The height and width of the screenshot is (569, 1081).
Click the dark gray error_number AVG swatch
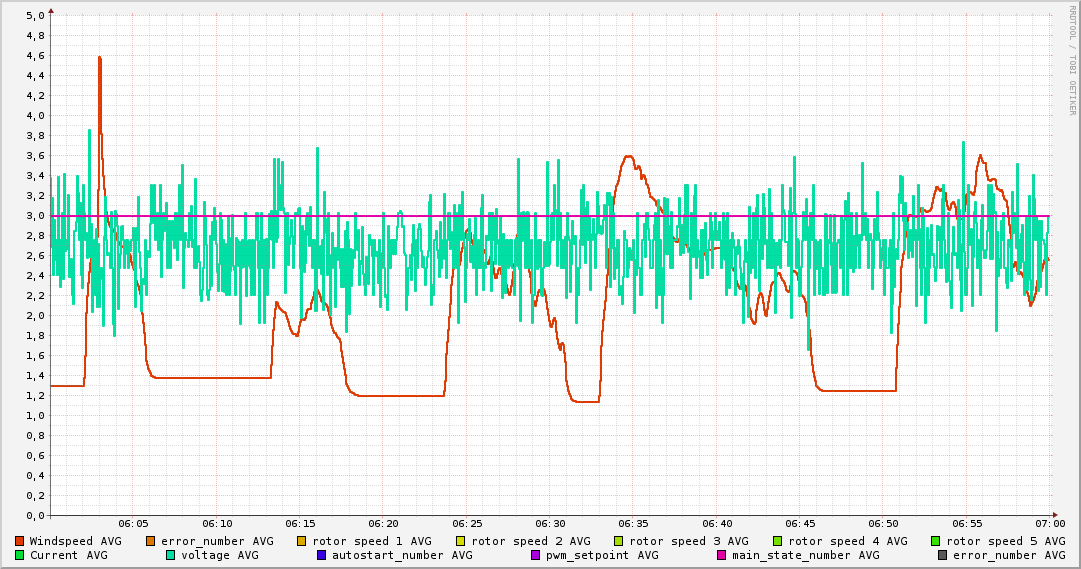(x=942, y=555)
